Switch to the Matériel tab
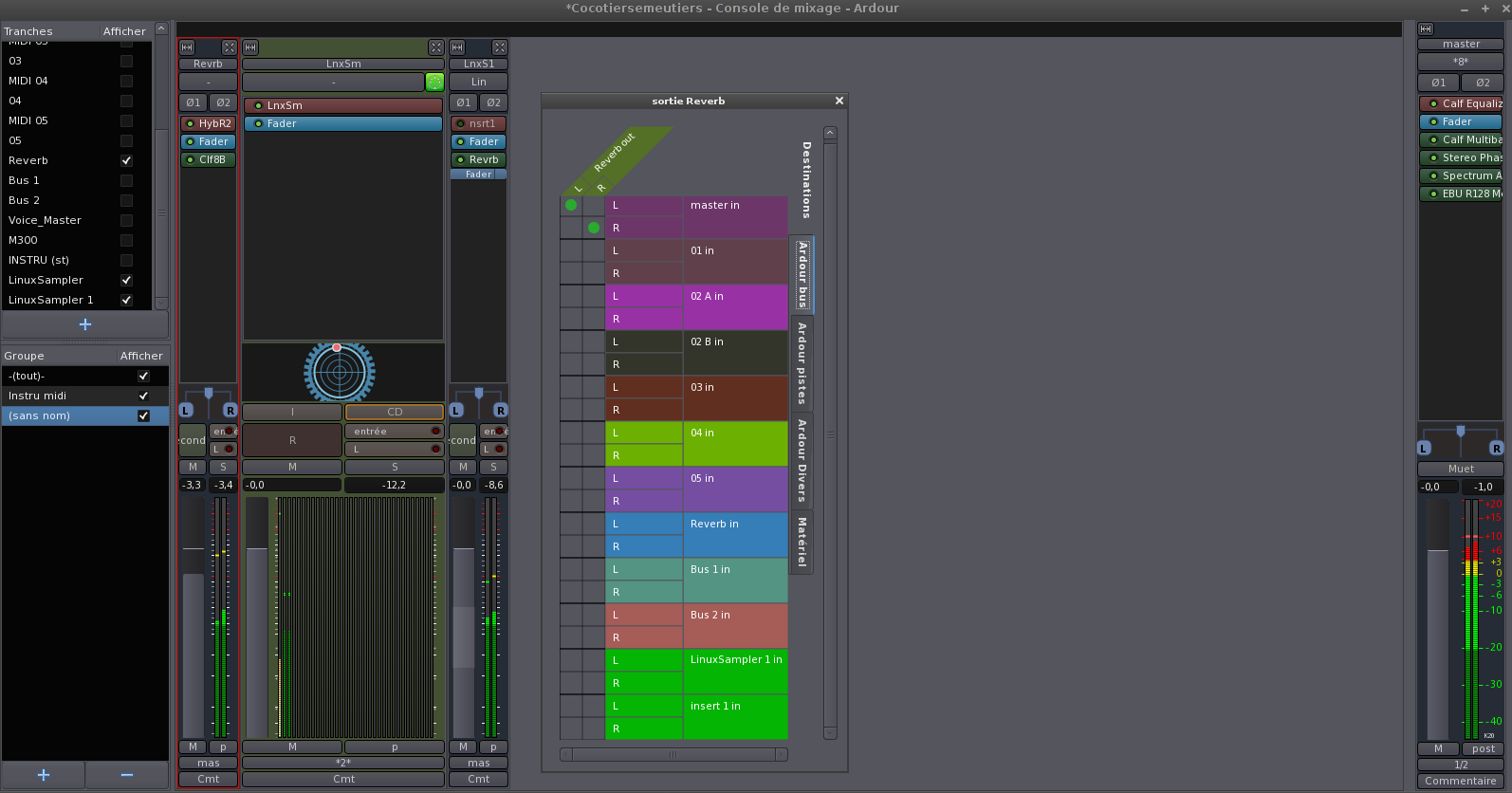Image resolution: width=1512 pixels, height=793 pixels. pyautogui.click(x=802, y=543)
